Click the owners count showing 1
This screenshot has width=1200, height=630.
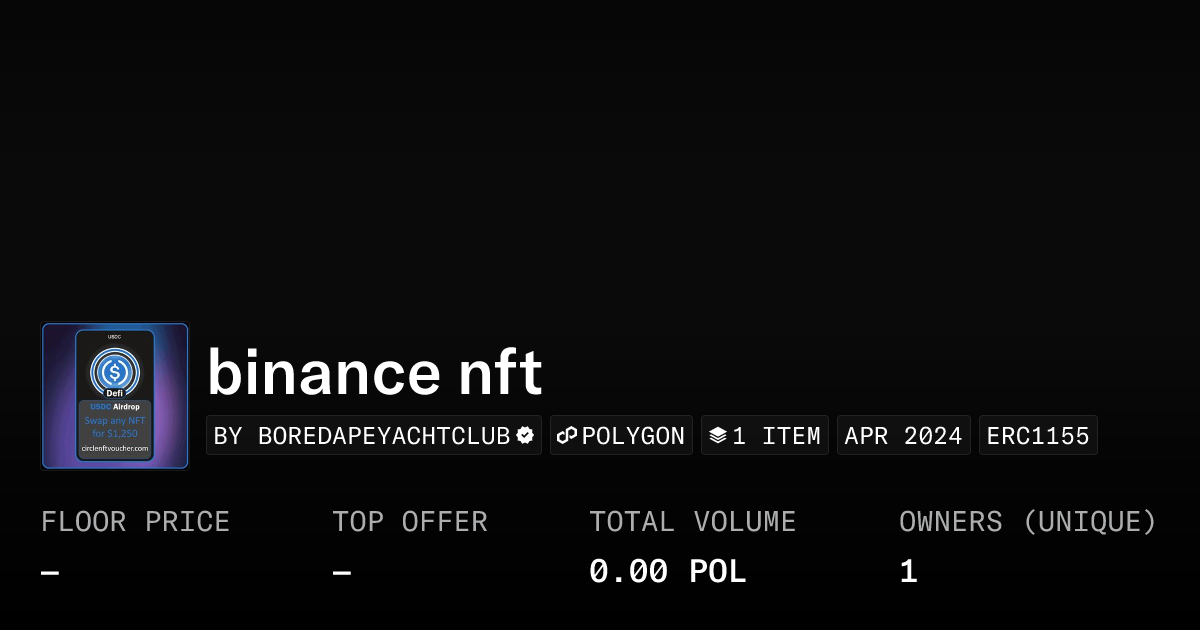907,570
